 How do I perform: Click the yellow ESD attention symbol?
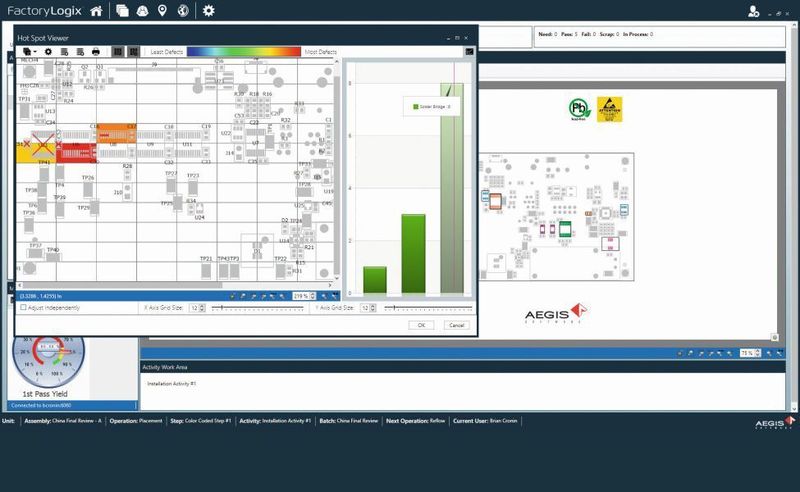(610, 109)
